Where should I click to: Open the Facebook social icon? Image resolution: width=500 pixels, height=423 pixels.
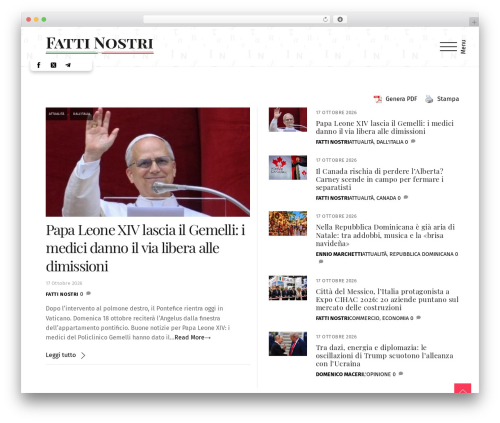pos(39,65)
